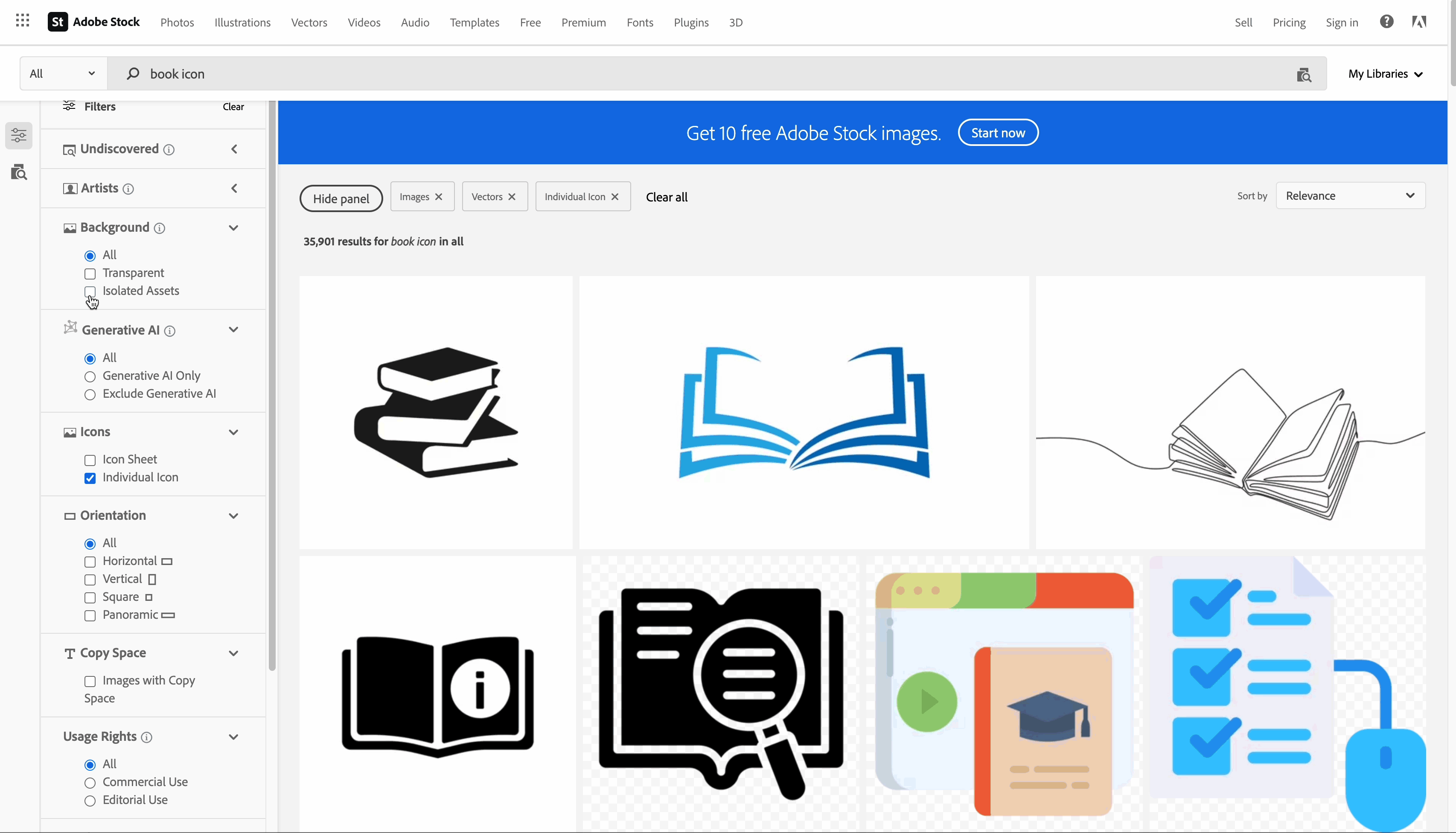
Task: Click the visual search camera icon
Action: click(x=1304, y=74)
